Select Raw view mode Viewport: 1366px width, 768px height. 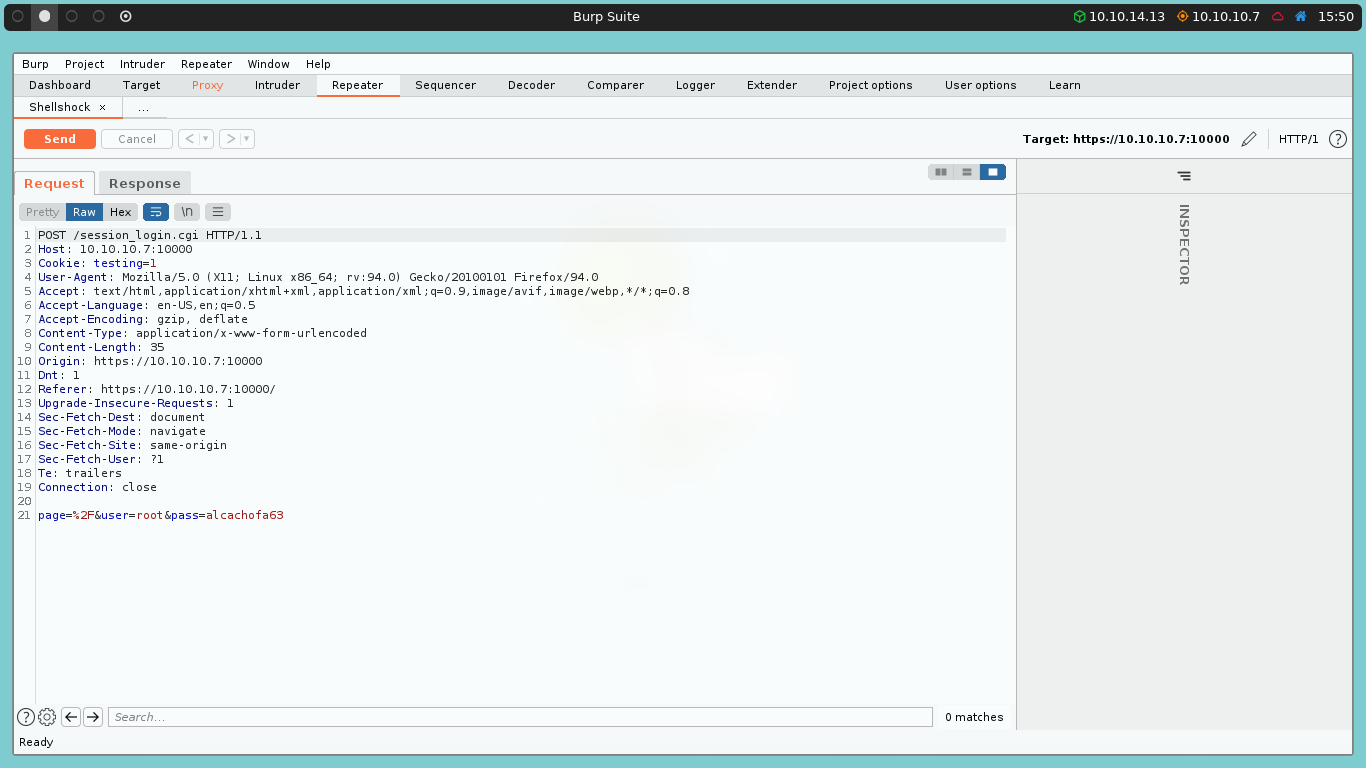click(85, 212)
